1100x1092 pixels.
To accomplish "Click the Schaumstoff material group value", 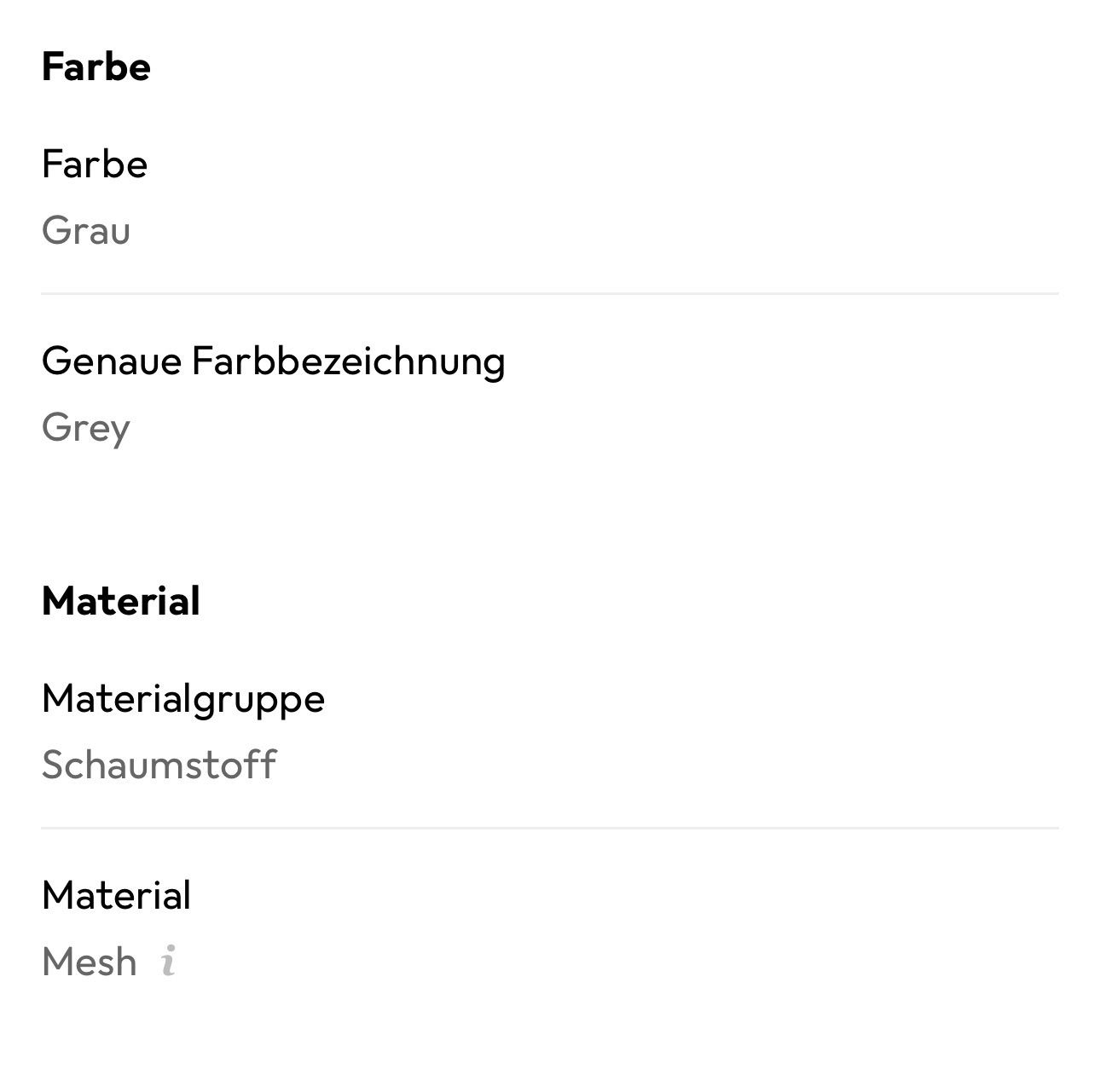I will click(x=159, y=765).
